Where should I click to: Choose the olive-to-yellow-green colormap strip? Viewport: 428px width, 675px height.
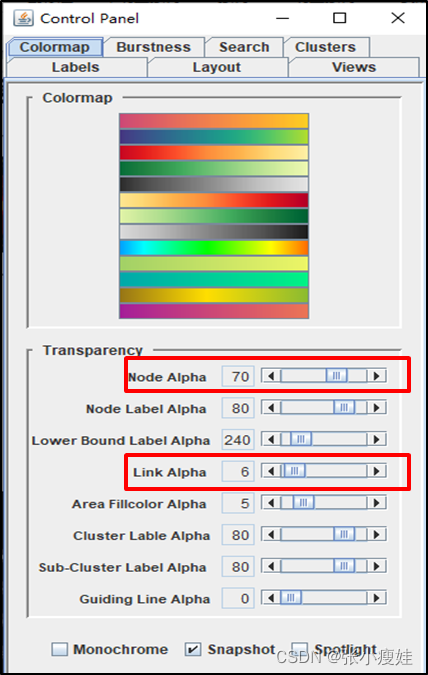[214, 263]
